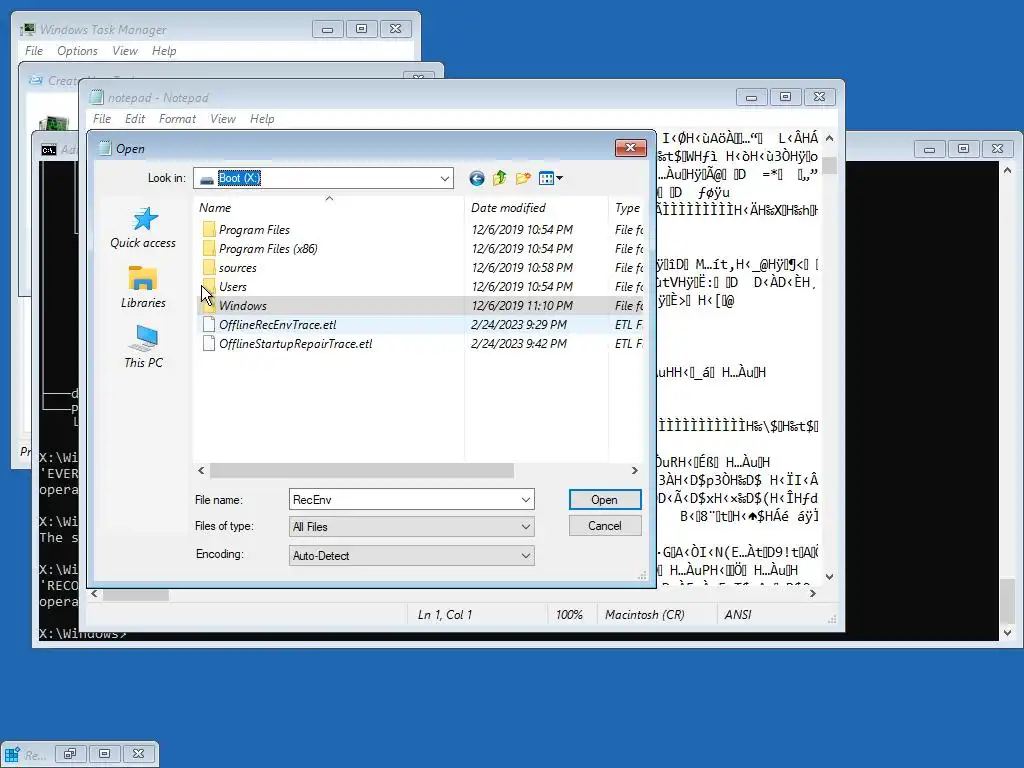The width and height of the screenshot is (1024, 768).
Task: Expand the File name dropdown arrow
Action: pyautogui.click(x=526, y=500)
